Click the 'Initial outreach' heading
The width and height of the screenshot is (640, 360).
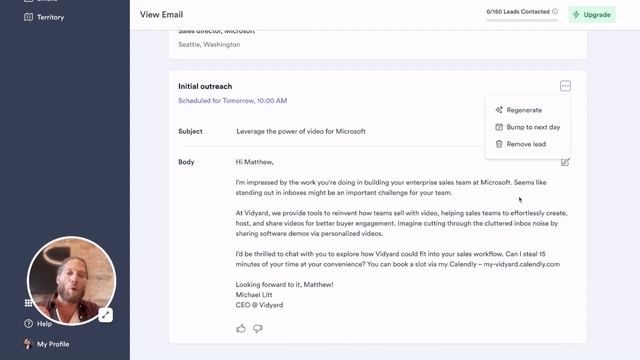tap(205, 86)
